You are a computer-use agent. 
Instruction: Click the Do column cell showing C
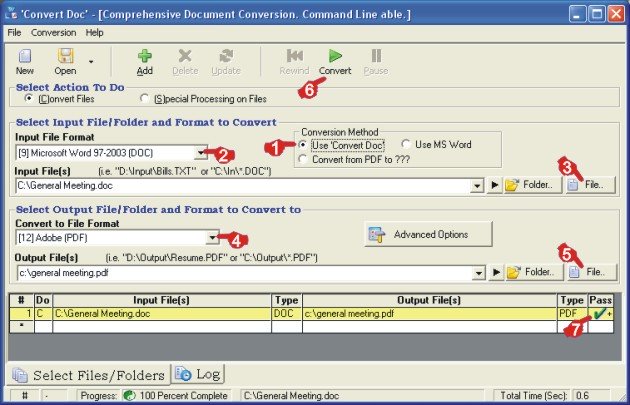click(43, 314)
